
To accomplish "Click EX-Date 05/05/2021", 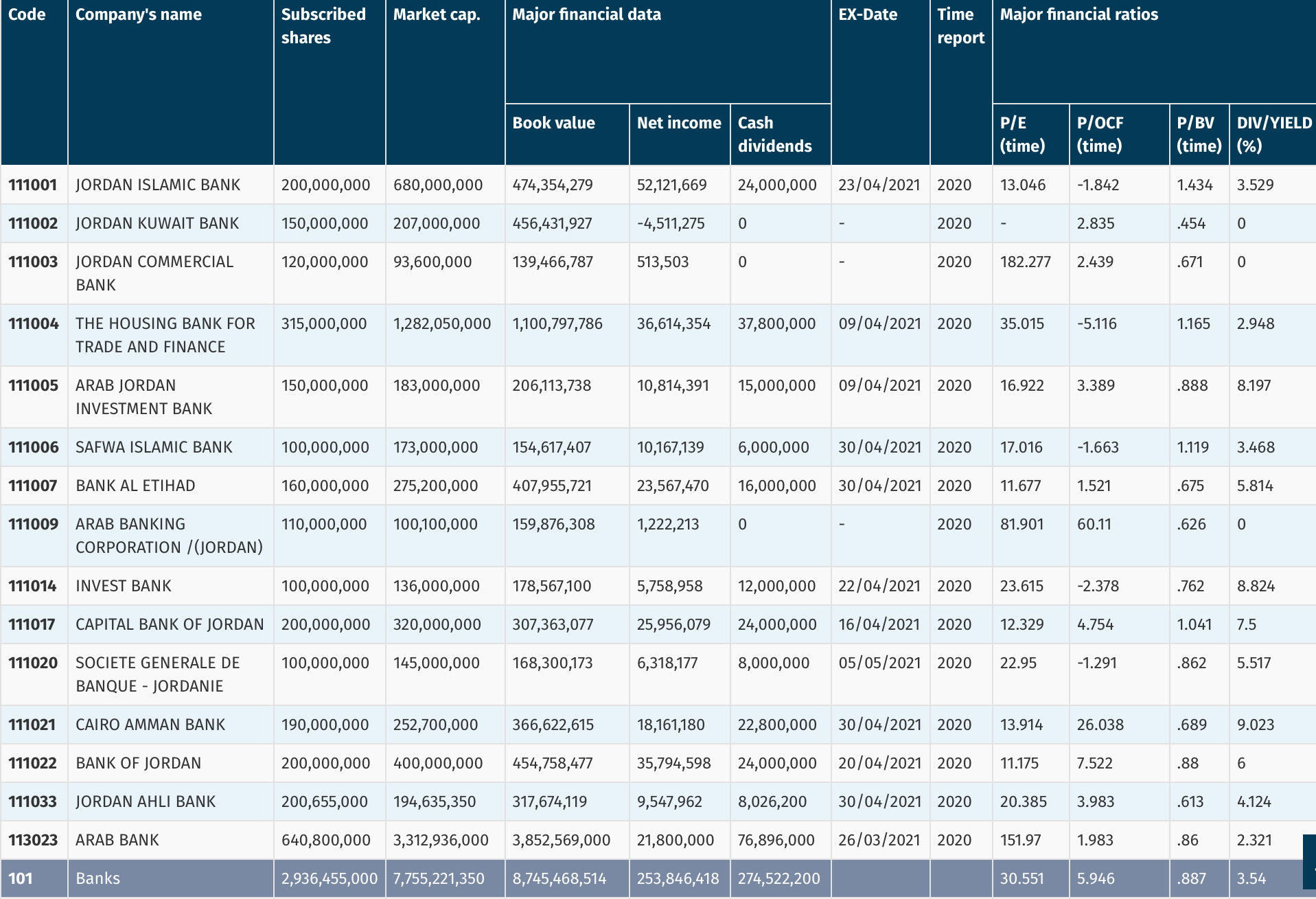I will coord(879,663).
